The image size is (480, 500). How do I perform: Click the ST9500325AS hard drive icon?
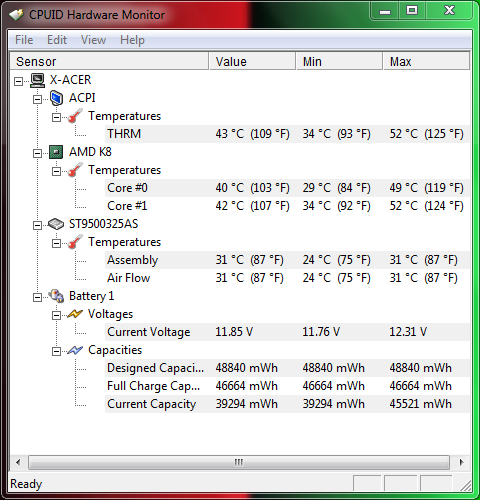[x=56, y=224]
